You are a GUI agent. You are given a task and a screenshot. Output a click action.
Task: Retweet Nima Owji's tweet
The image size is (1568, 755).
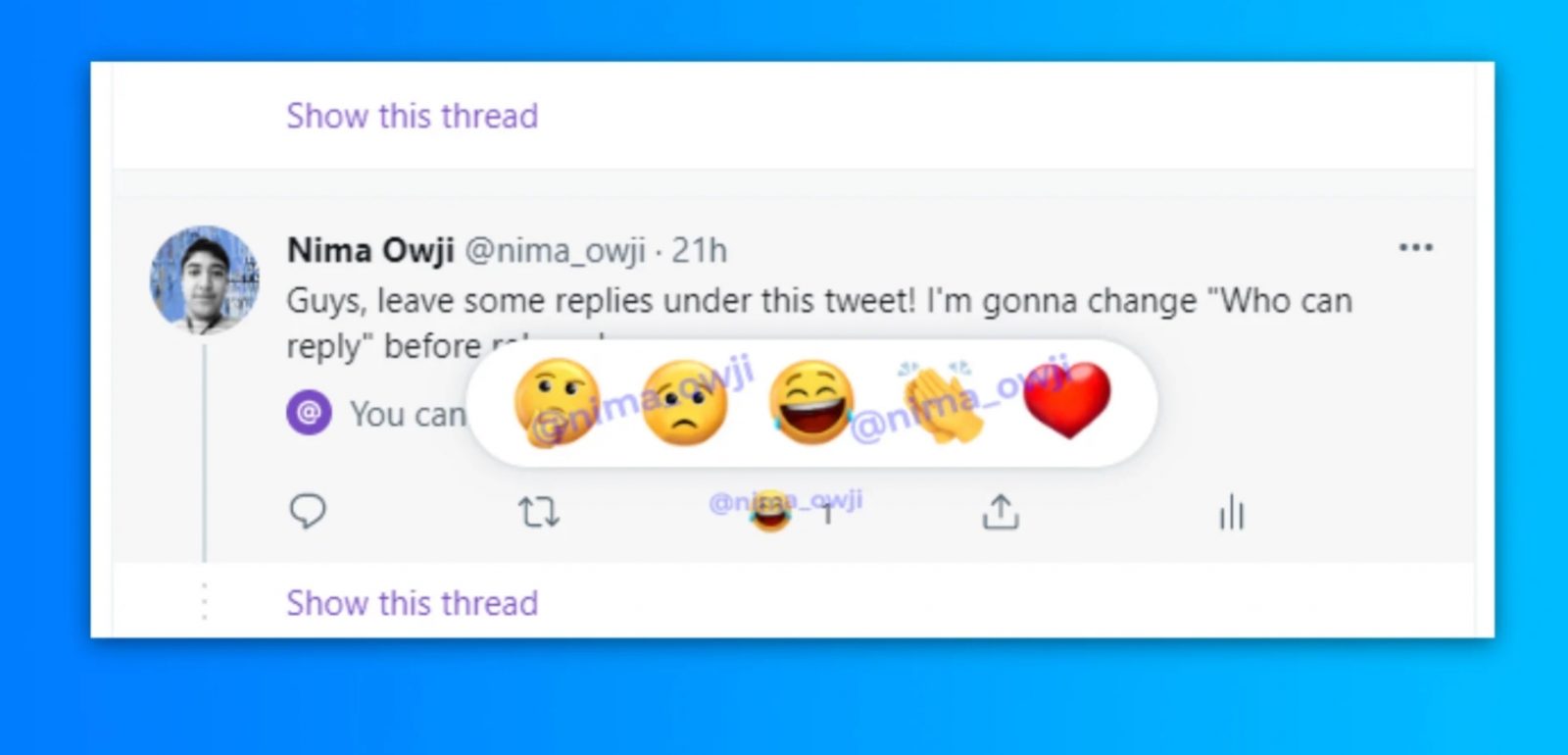click(x=538, y=512)
